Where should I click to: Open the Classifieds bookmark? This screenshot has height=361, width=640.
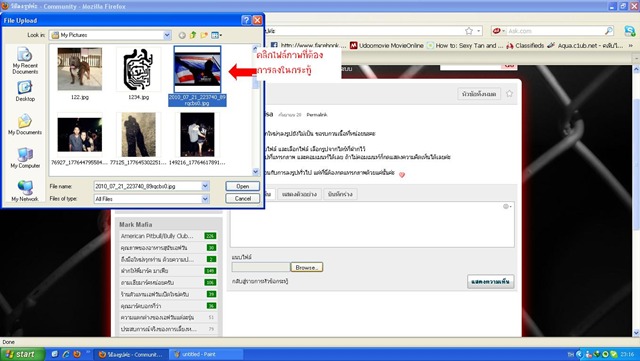525,46
